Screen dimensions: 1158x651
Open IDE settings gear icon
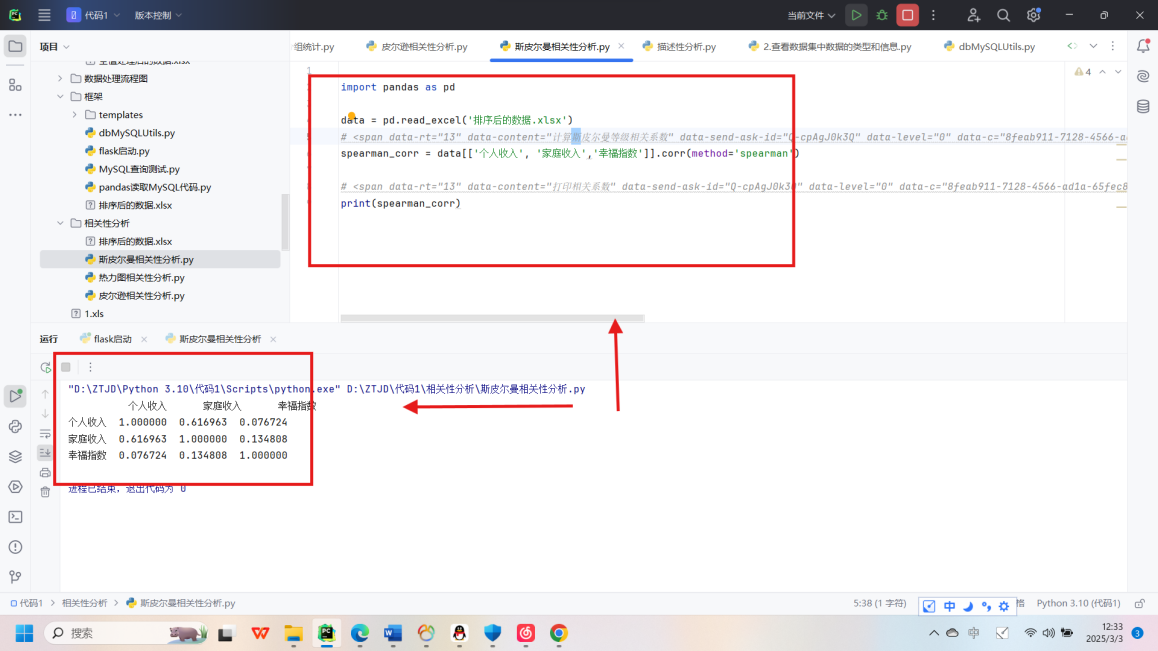1033,15
